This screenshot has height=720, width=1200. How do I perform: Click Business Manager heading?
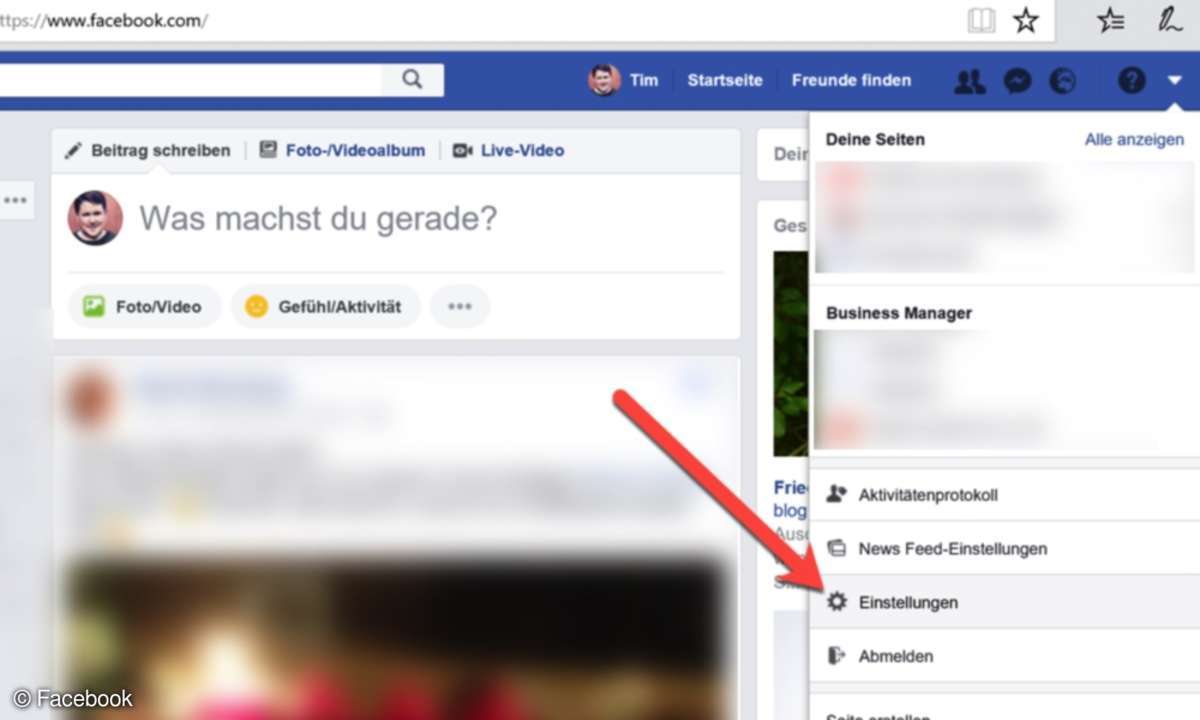899,313
